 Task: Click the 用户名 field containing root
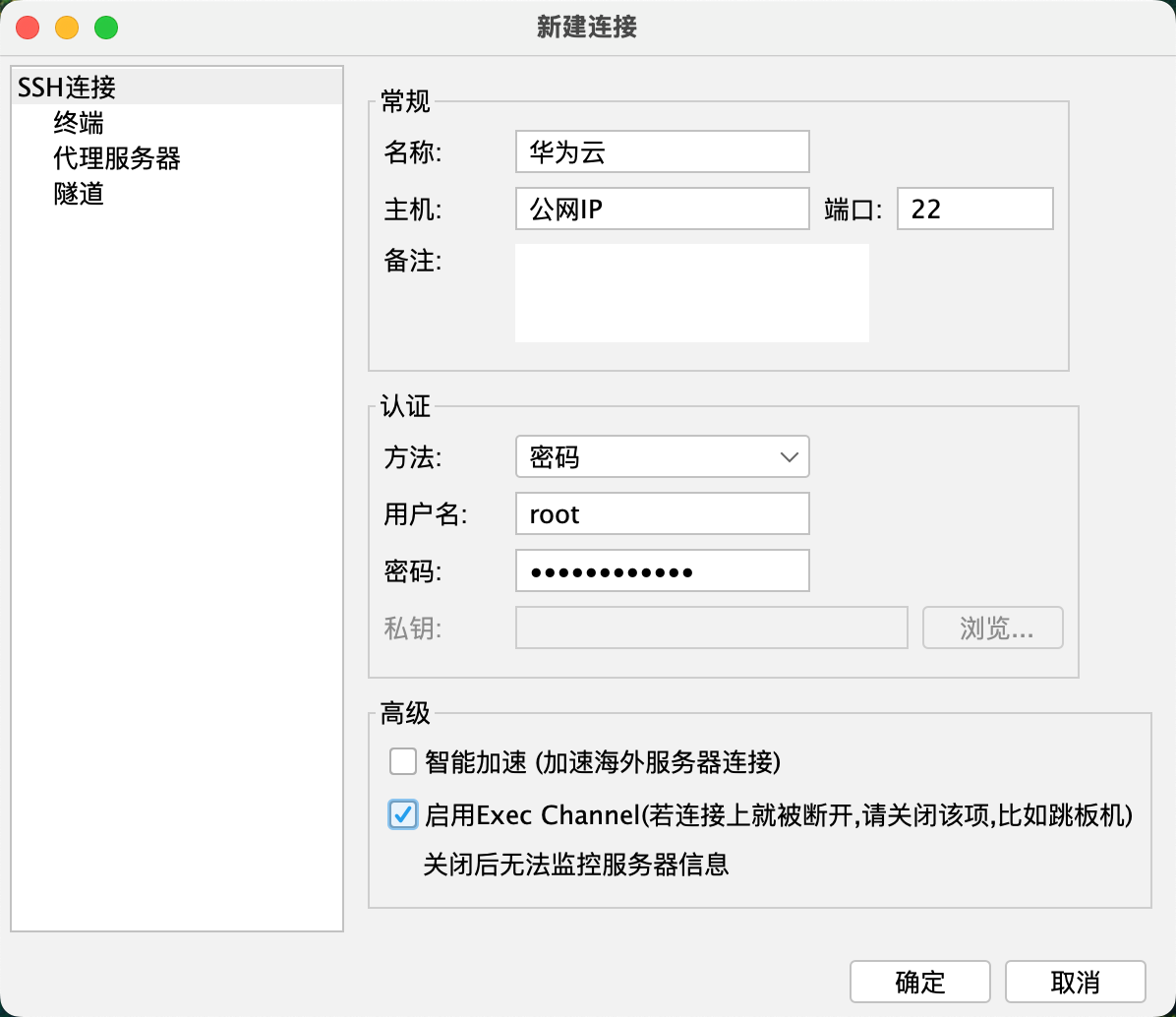(662, 514)
